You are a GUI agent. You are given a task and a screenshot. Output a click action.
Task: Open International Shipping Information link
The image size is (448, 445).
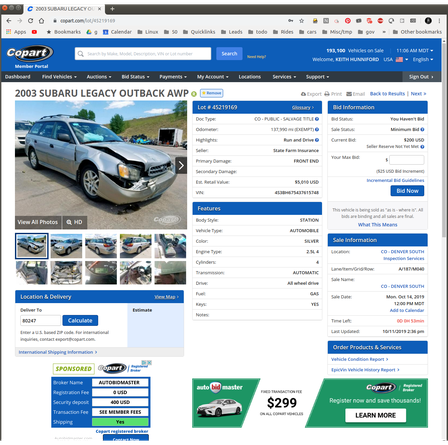pyautogui.click(x=58, y=352)
